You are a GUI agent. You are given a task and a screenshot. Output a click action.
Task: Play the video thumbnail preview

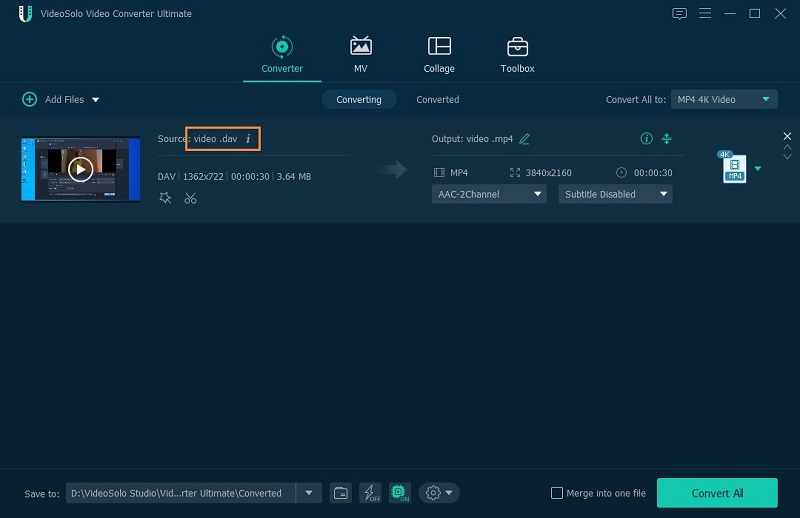pyautogui.click(x=81, y=169)
